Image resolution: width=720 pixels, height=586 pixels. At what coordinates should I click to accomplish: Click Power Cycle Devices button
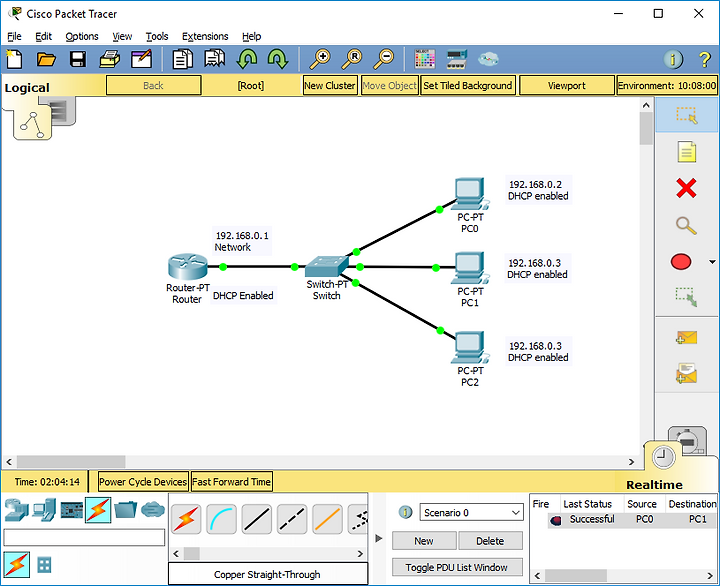[143, 482]
